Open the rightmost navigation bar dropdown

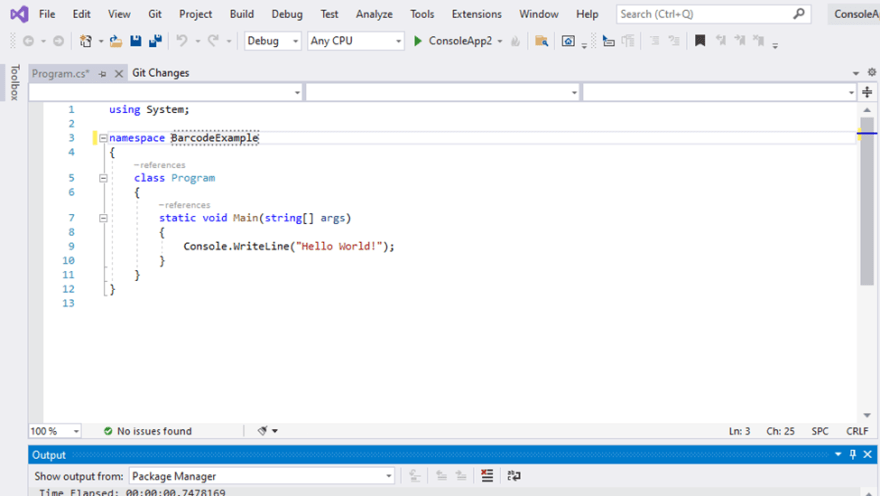point(719,92)
